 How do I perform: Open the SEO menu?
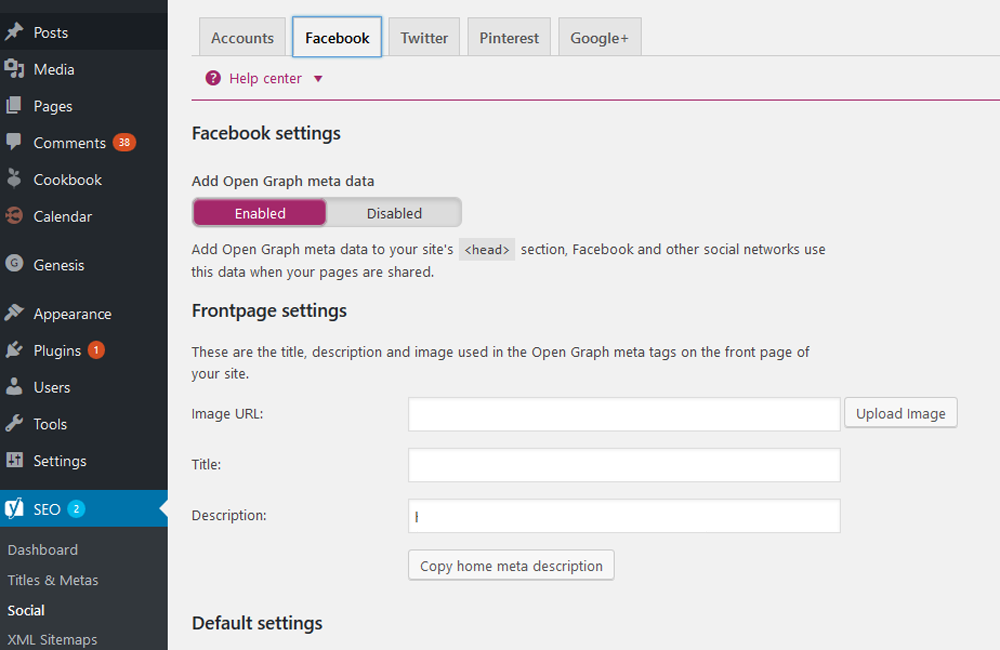click(84, 508)
